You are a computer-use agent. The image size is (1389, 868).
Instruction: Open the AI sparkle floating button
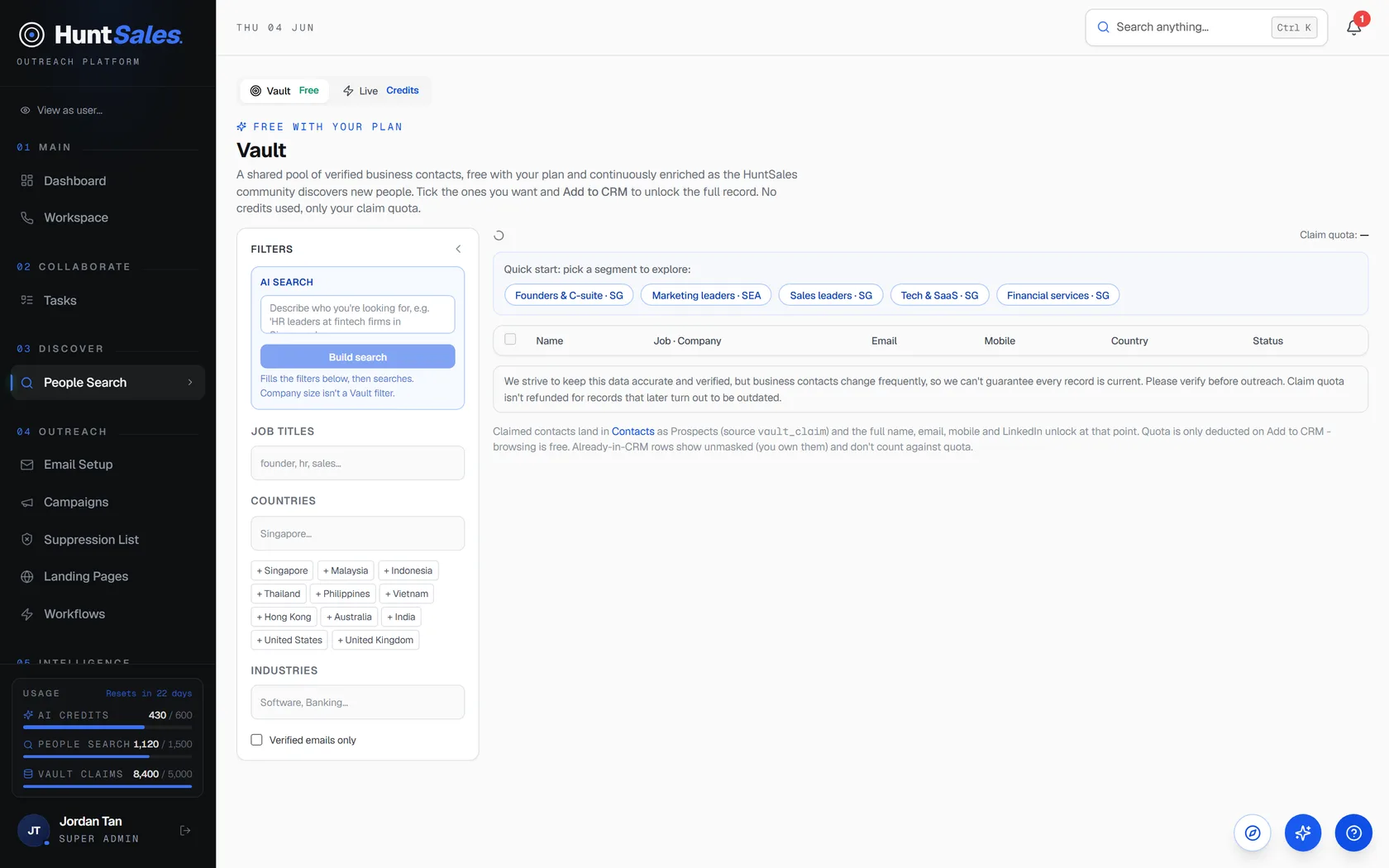[1303, 833]
